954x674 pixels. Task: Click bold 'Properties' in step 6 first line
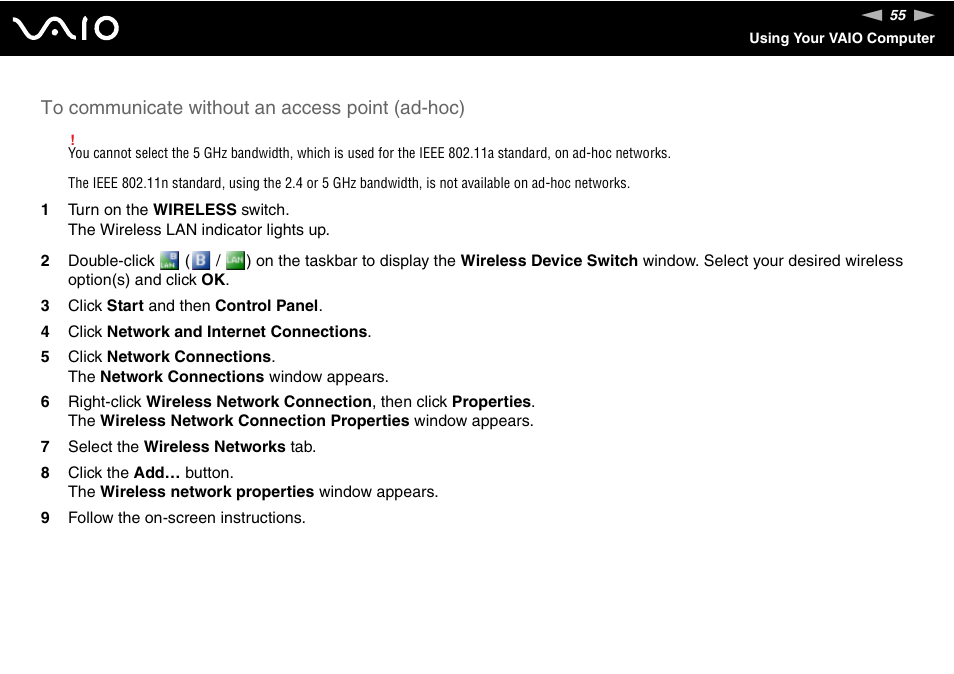(492, 402)
